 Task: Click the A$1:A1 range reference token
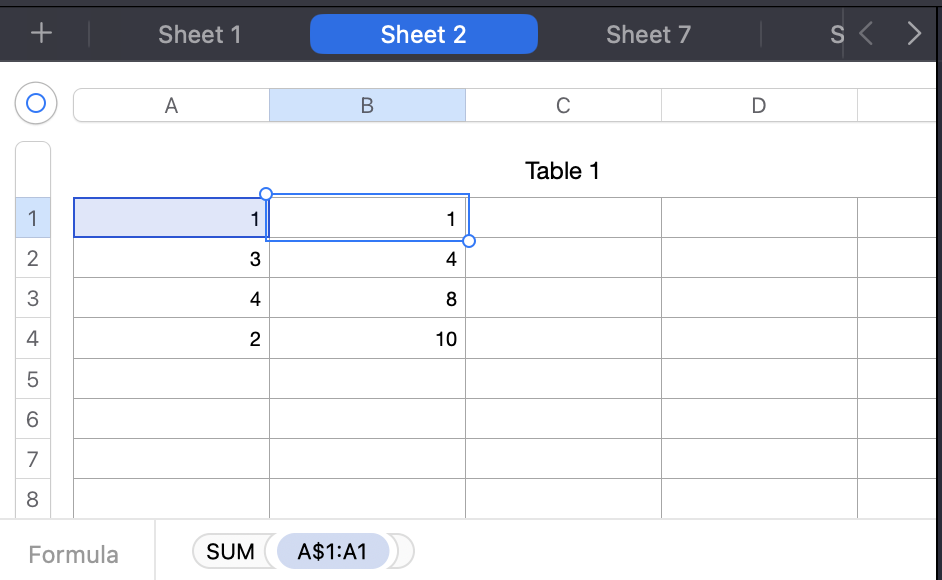(x=333, y=551)
